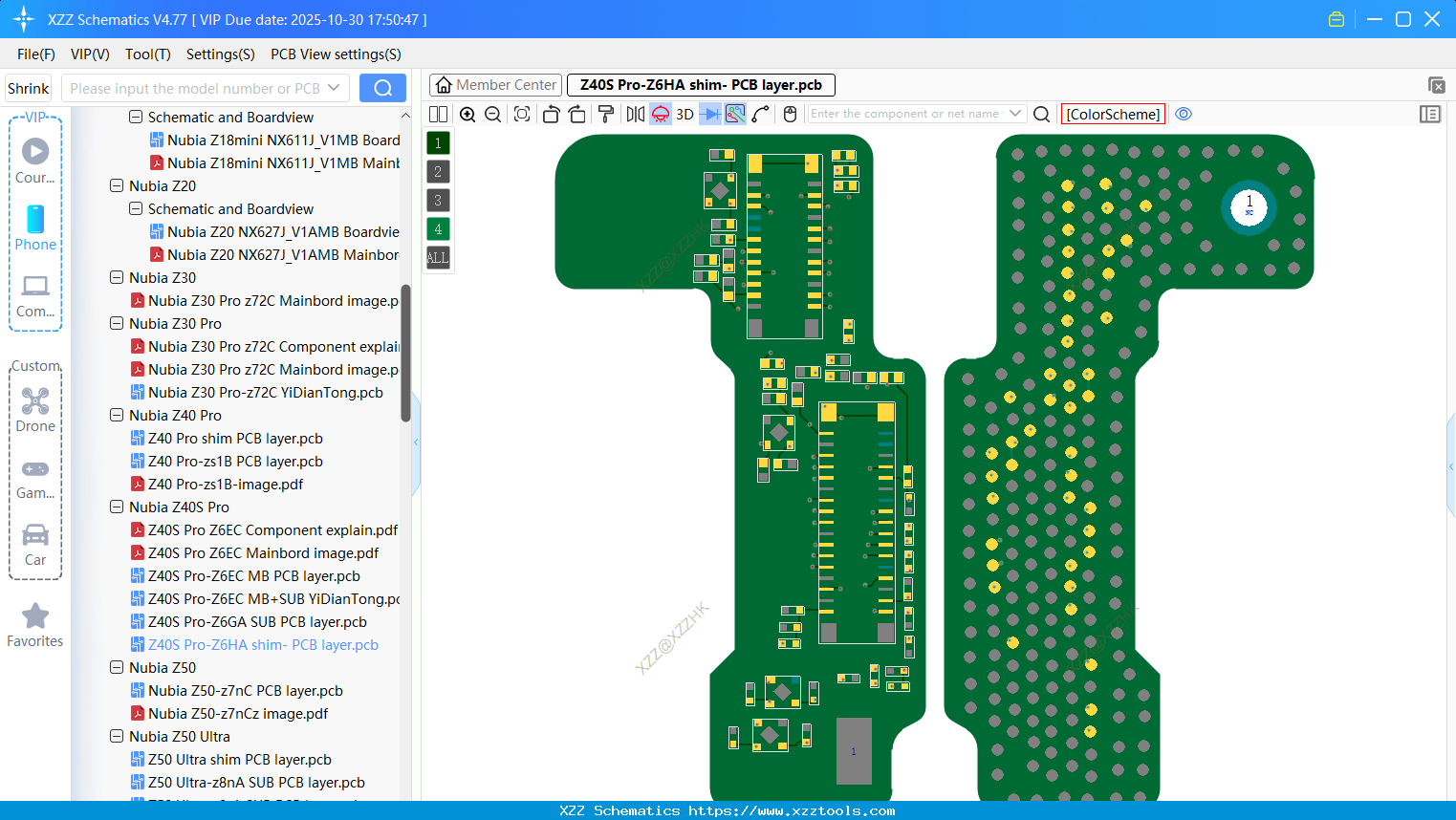Select layer 4 green color swatch
The width and height of the screenshot is (1456, 820).
(x=437, y=228)
